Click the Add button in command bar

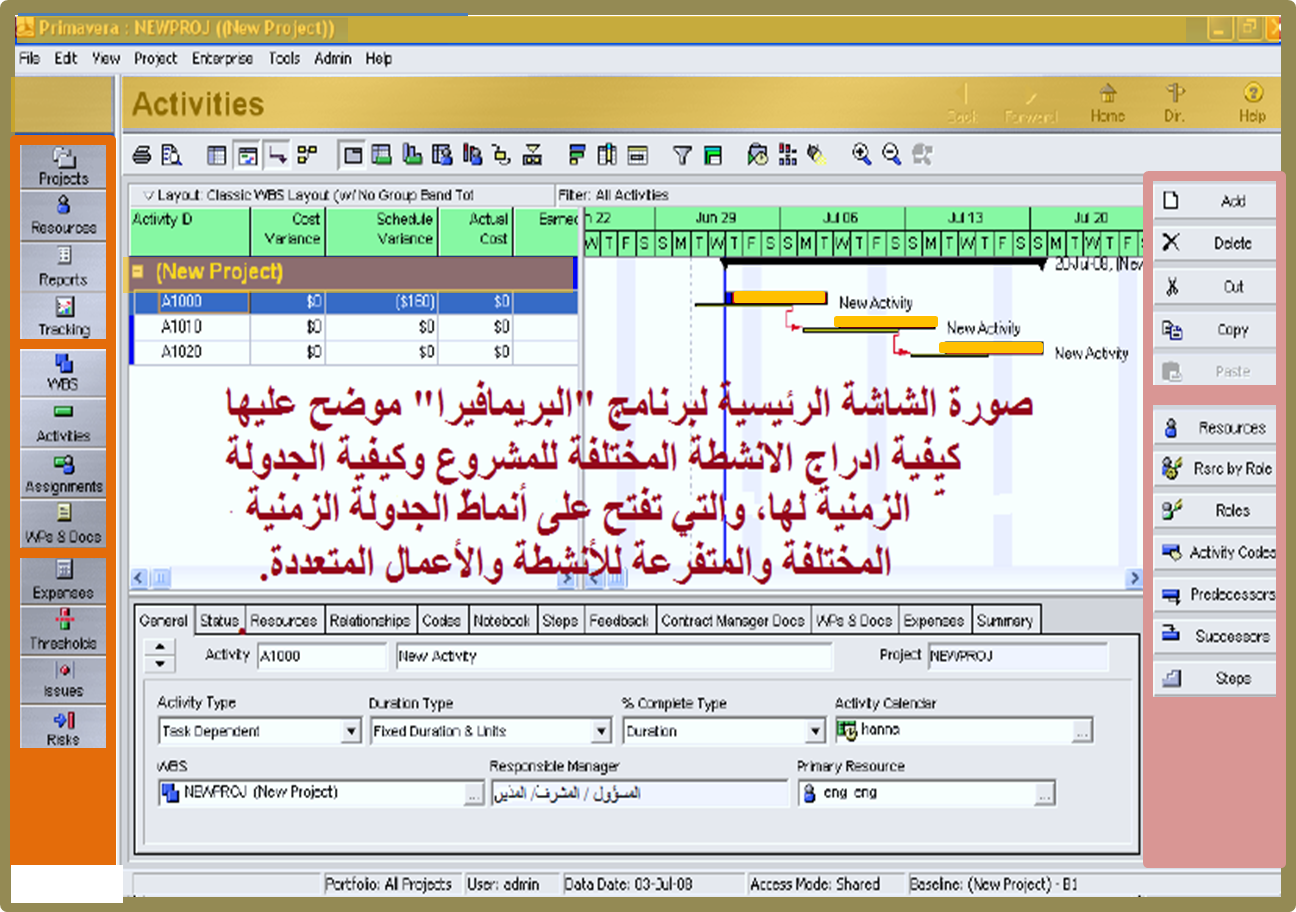click(x=1215, y=201)
